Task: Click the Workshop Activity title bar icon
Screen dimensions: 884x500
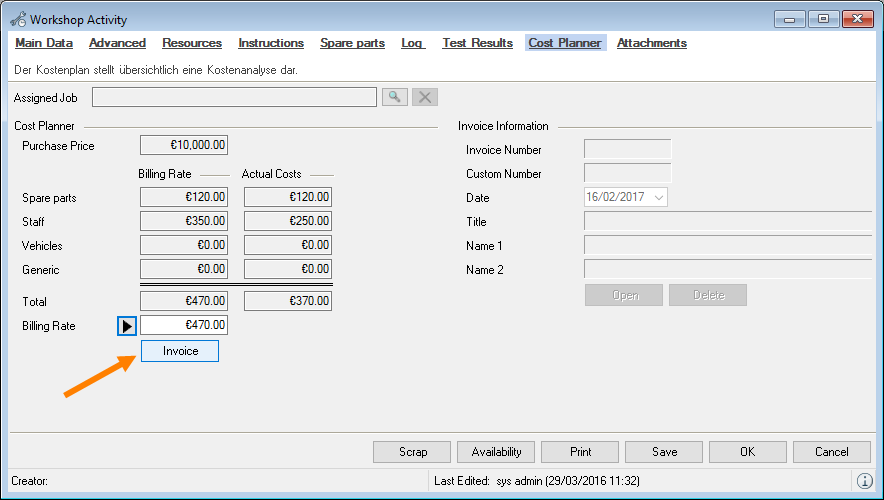Action: pyautogui.click(x=17, y=19)
